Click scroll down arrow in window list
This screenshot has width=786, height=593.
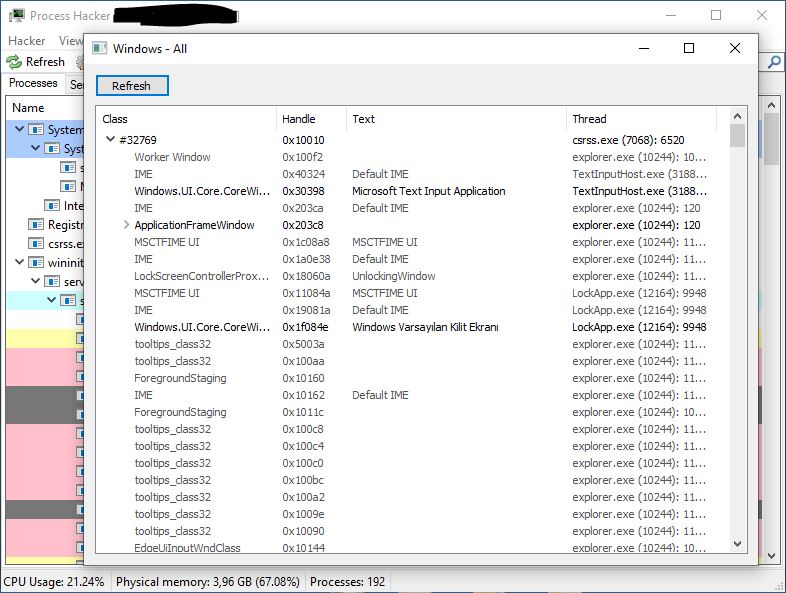tap(737, 544)
